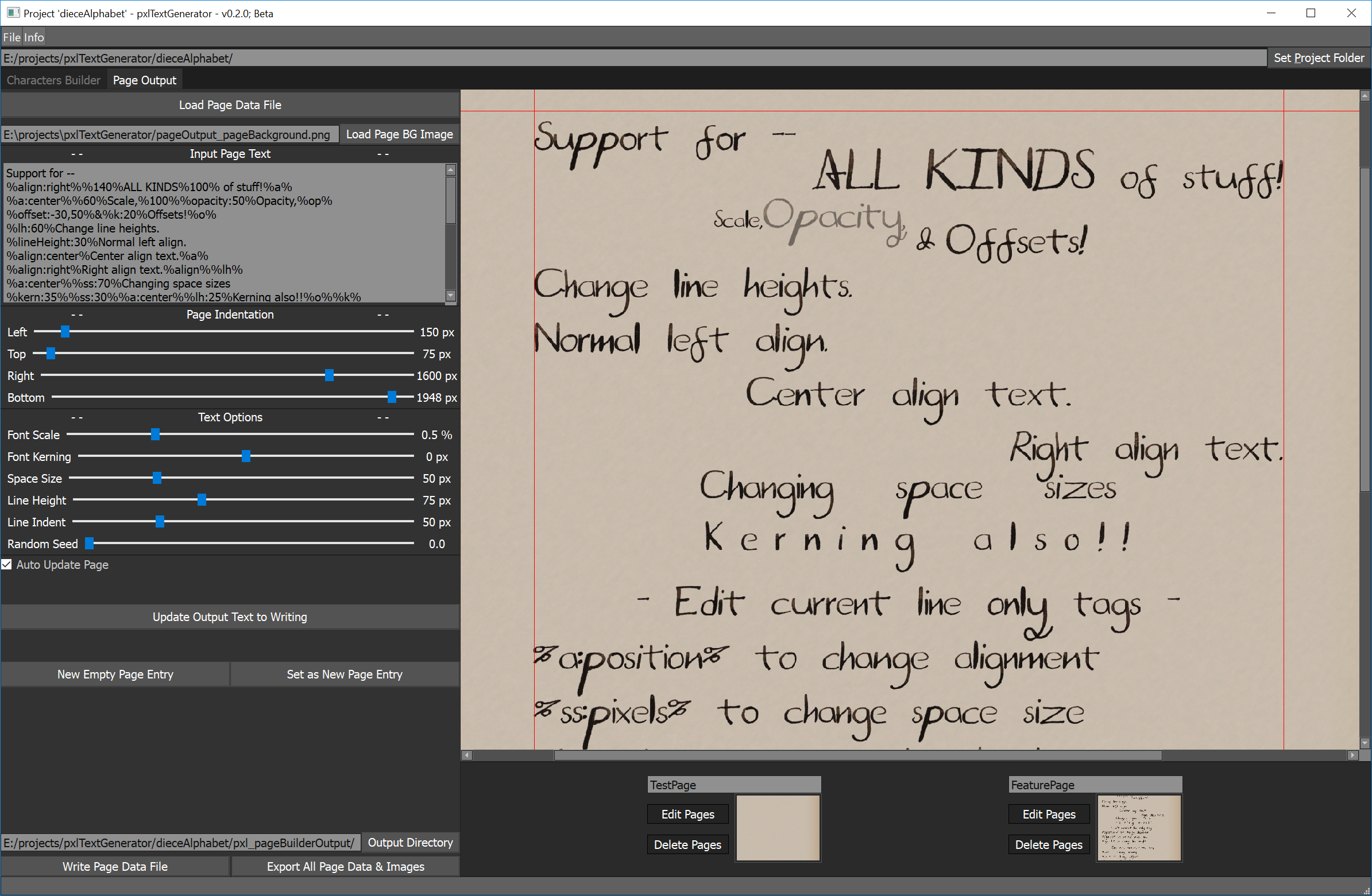Click the Load Page Data File button
Screen dimensions: 1372x896
[x=230, y=105]
